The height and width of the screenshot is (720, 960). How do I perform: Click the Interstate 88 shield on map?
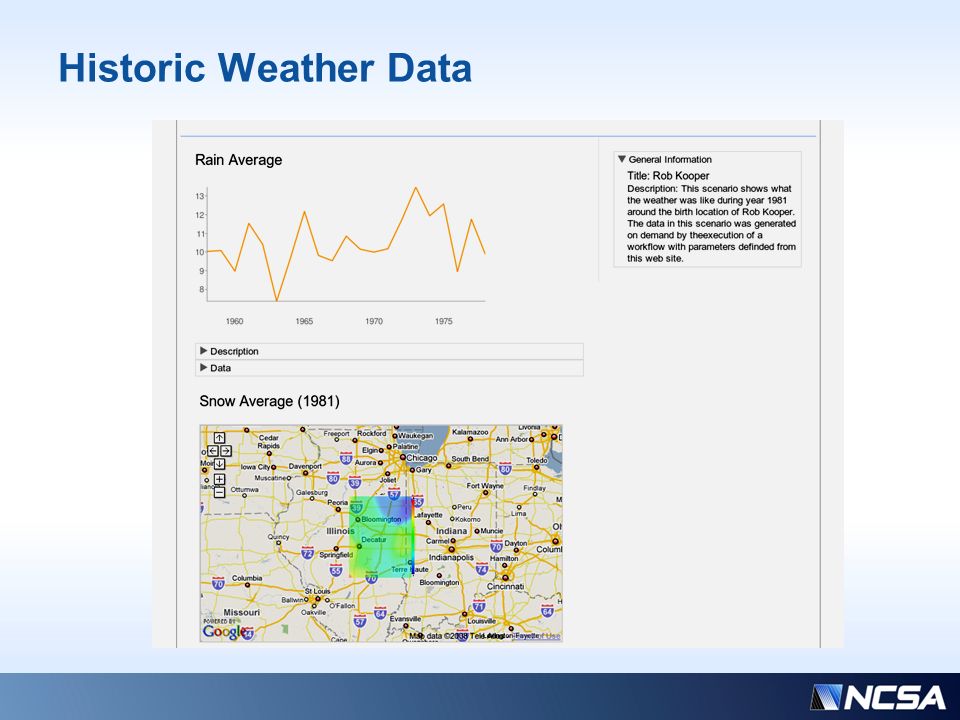pos(346,458)
